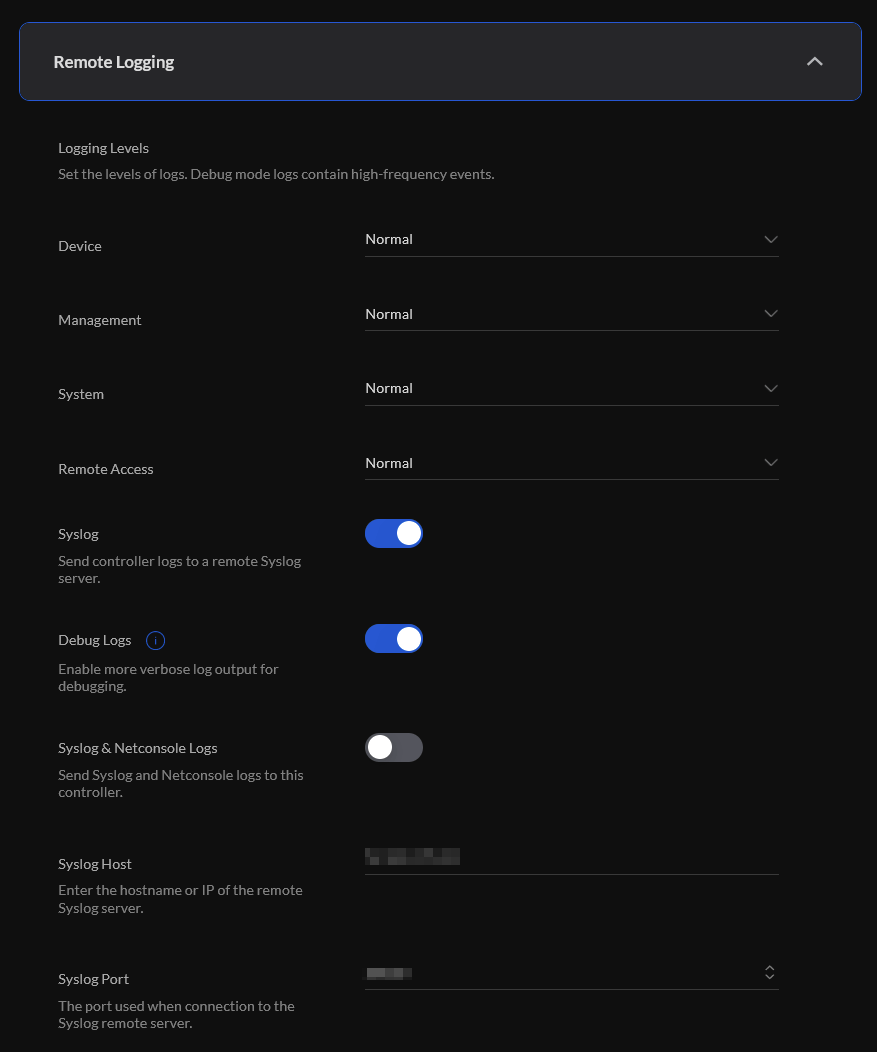Click the Remote Logging title text
Viewport: 877px width, 1052px height.
[113, 62]
